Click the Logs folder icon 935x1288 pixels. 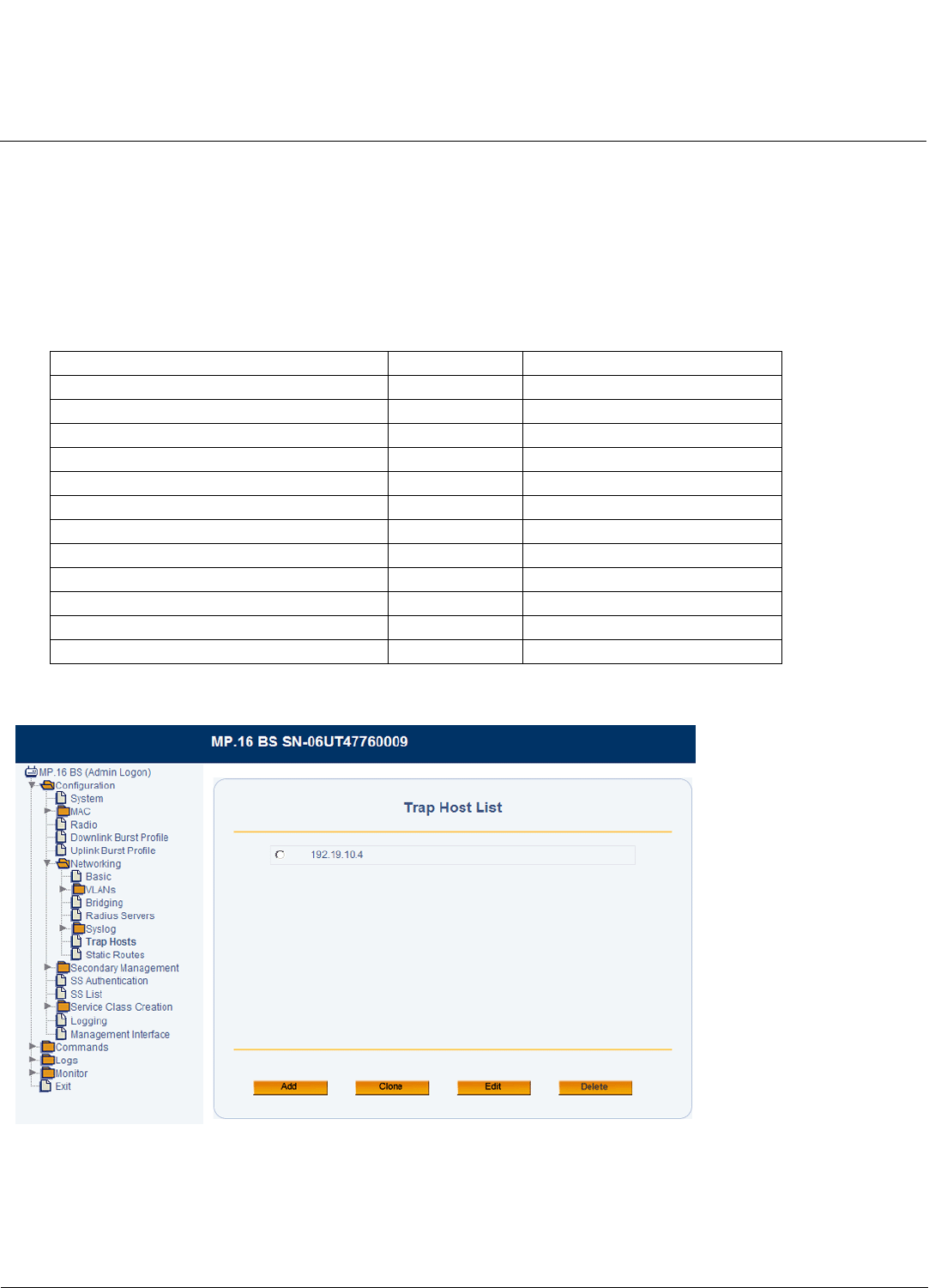click(x=48, y=1060)
